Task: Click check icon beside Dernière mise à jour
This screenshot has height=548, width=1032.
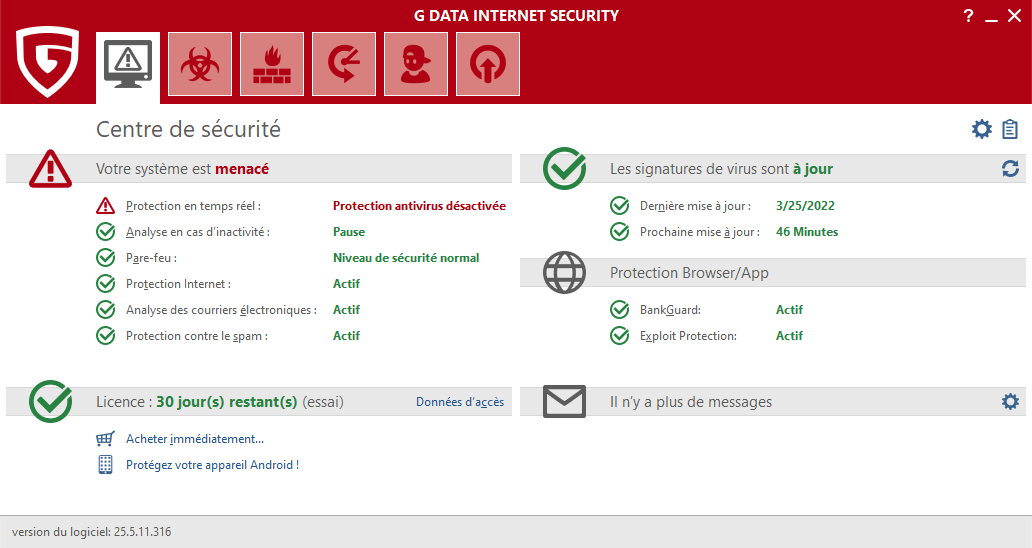Action: pos(619,206)
